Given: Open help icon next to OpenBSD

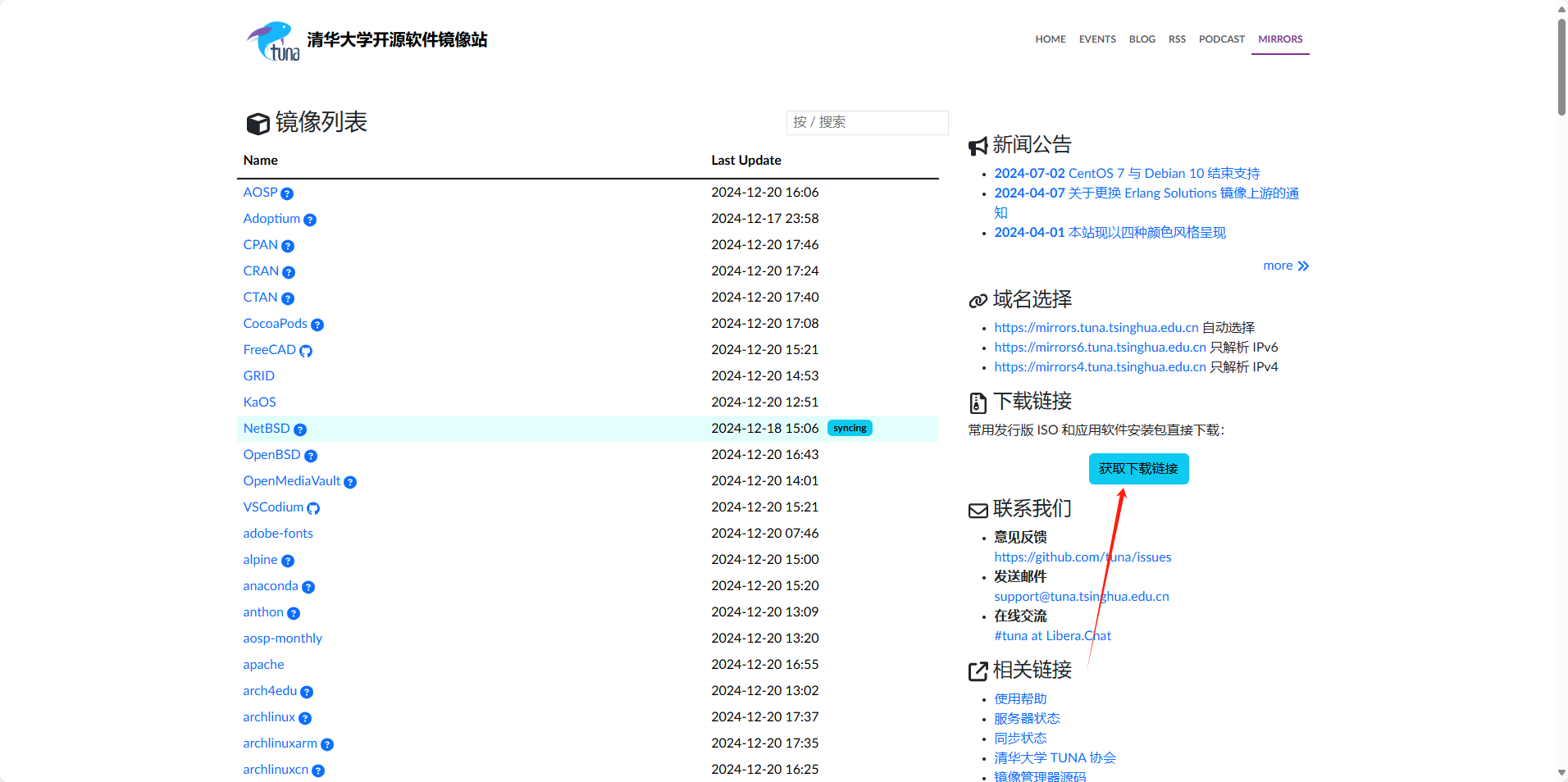Looking at the screenshot, I should tap(311, 456).
